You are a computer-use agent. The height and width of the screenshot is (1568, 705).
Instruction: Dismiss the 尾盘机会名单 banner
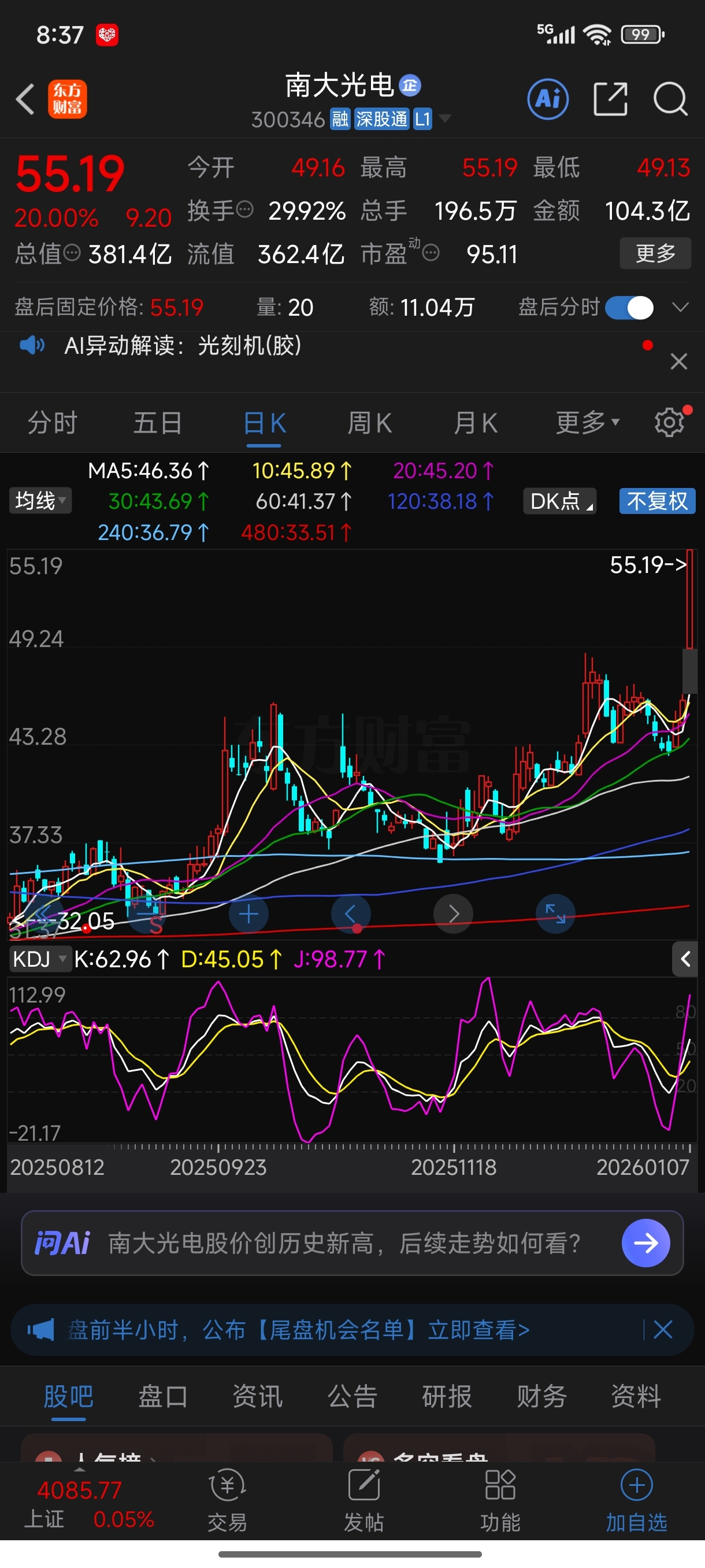pos(662,1330)
